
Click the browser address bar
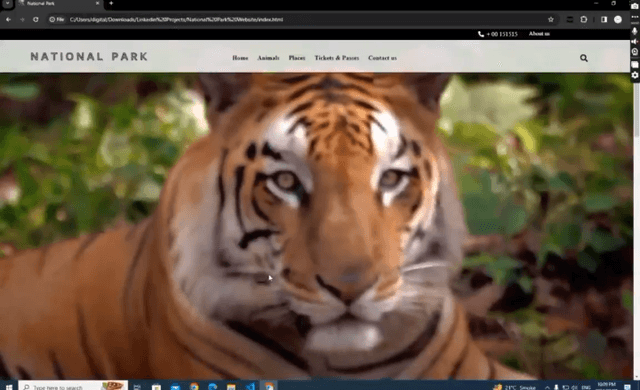302,19
